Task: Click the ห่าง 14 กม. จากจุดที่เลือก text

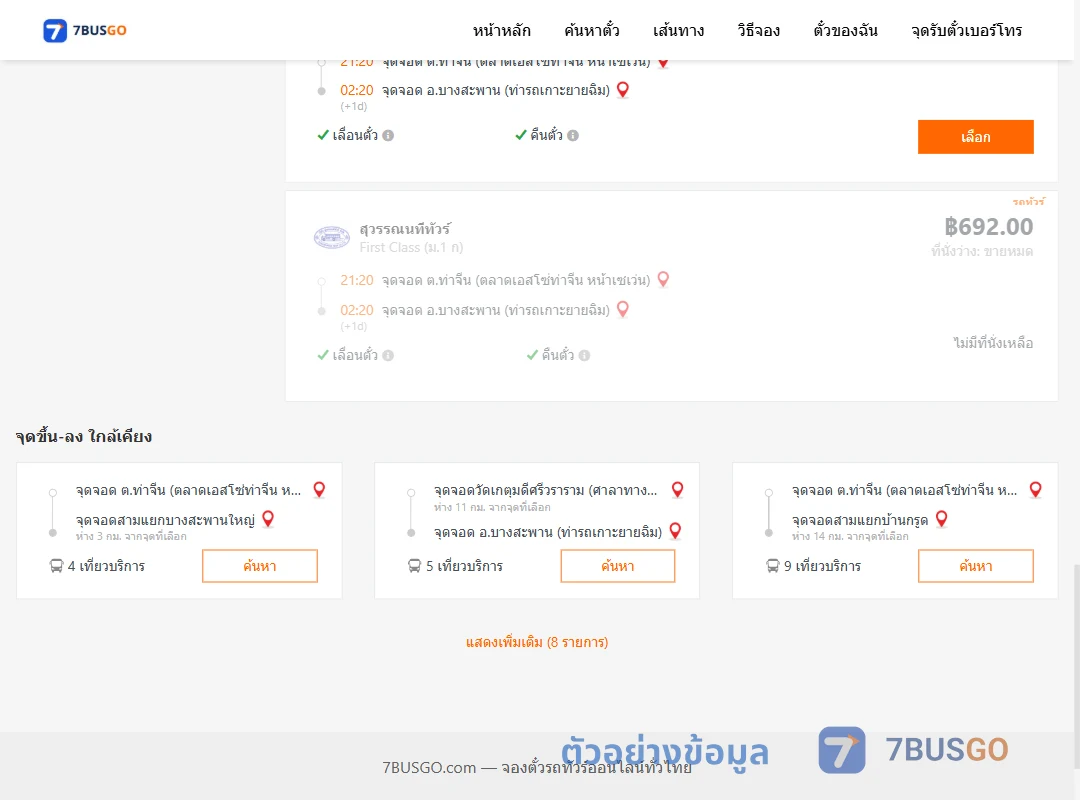Action: coord(850,537)
